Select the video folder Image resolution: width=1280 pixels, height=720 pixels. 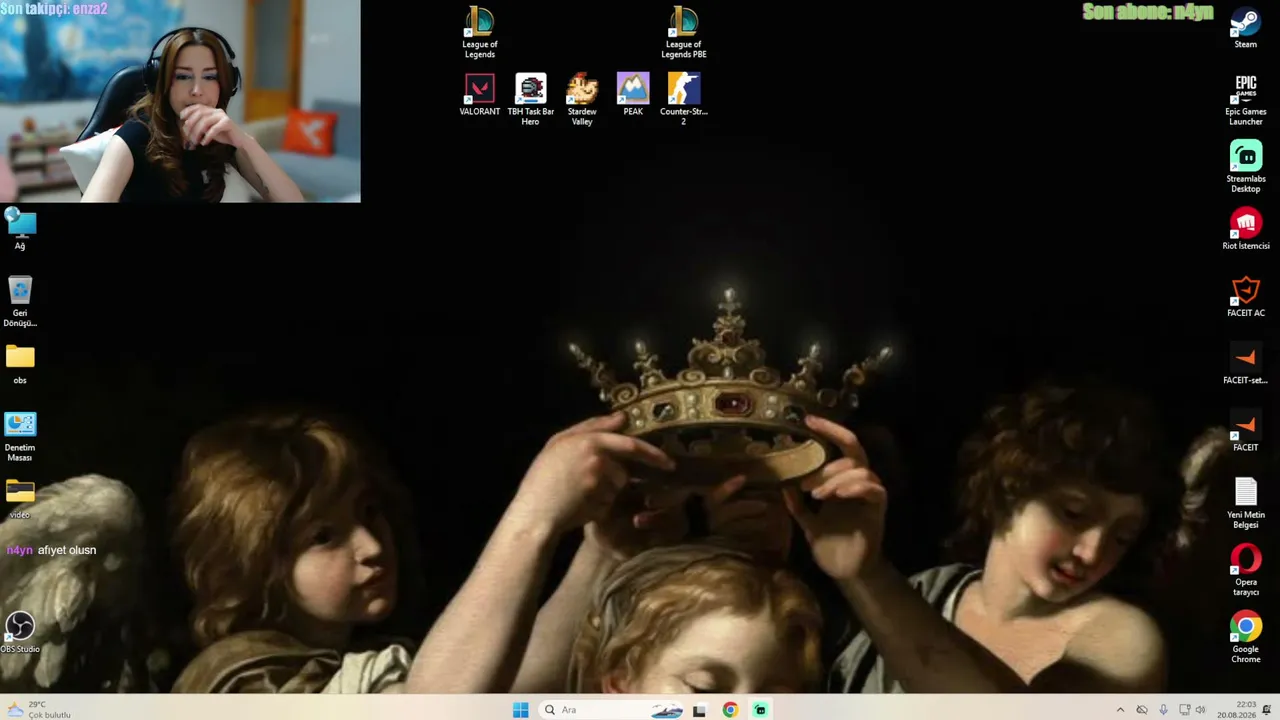coord(20,498)
